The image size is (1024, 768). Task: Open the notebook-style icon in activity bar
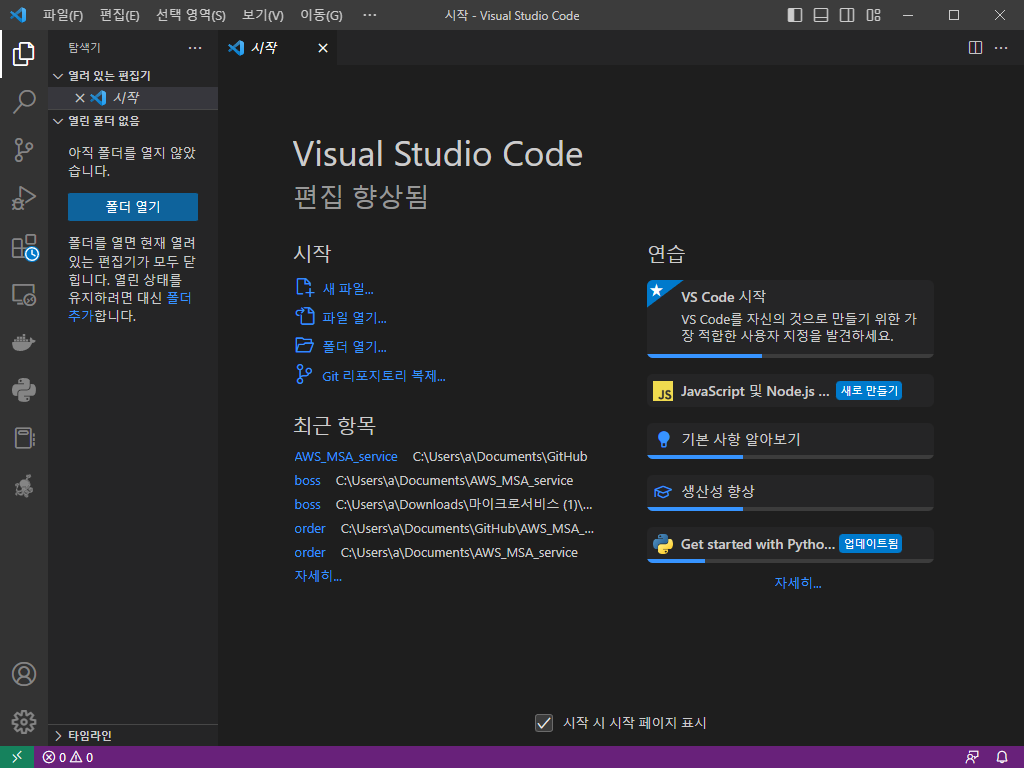point(24,438)
